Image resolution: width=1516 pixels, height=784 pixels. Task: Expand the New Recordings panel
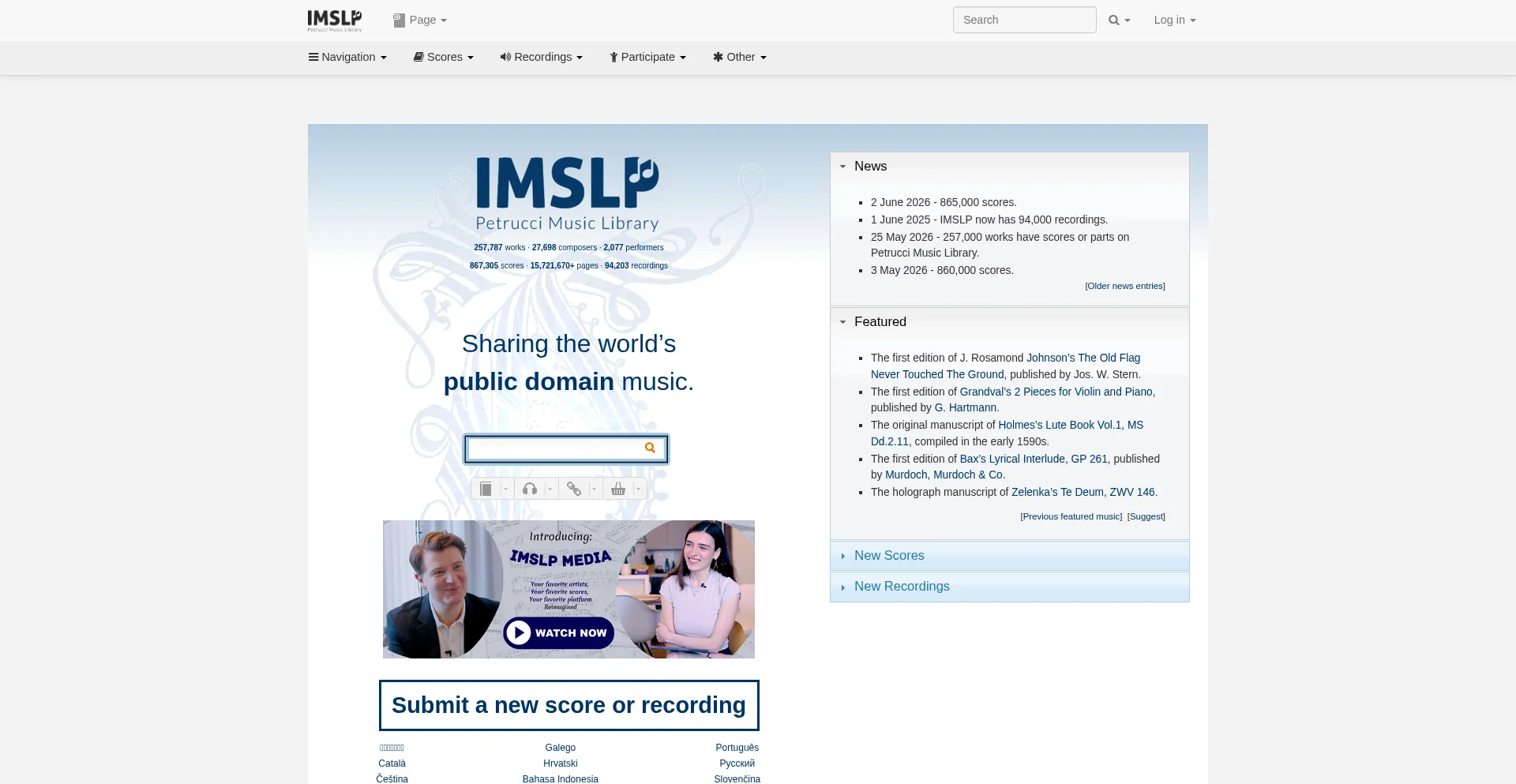coord(1009,587)
